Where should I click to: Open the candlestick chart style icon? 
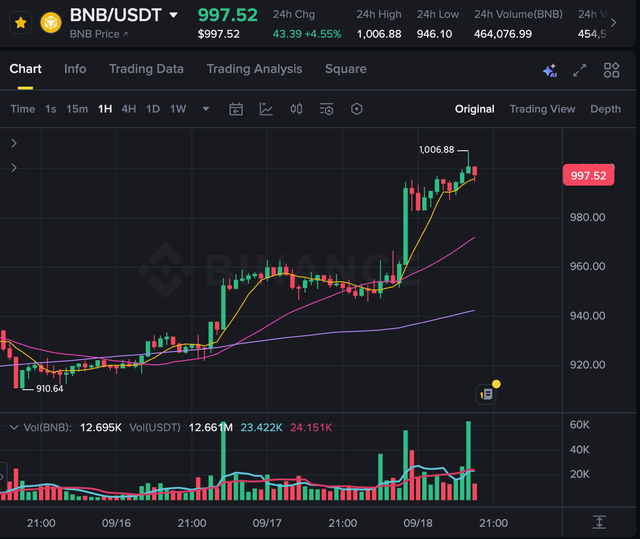point(296,109)
